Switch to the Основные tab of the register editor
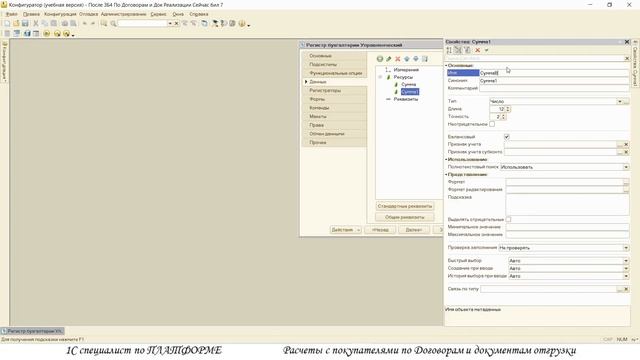Screen dimensions: 640x360 334,56
